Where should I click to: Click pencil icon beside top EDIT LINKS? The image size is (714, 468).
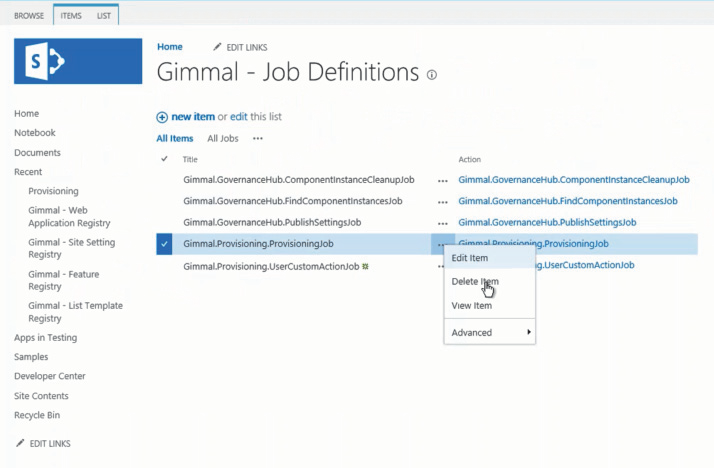[x=218, y=47]
